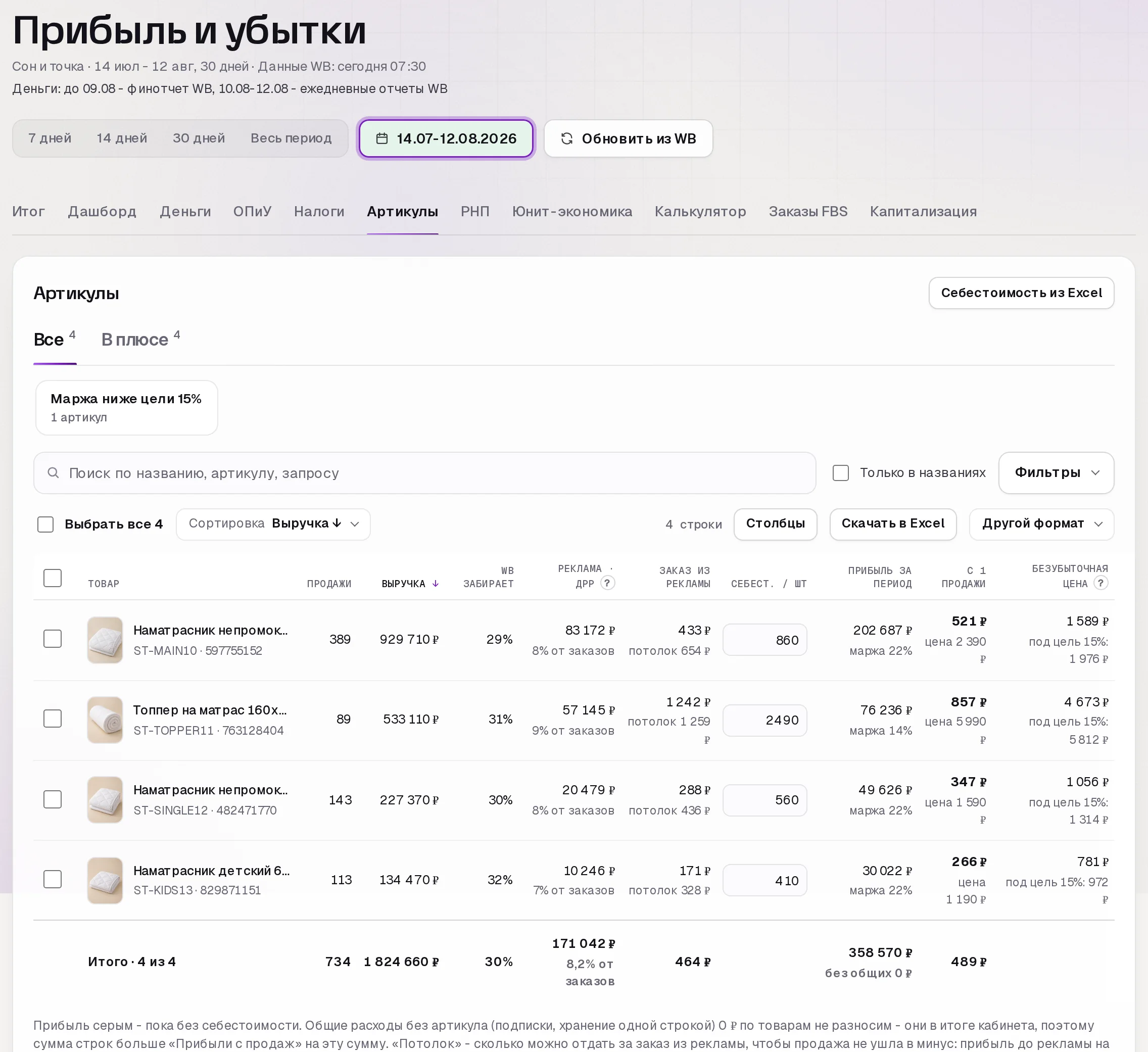Click the calendar icon in date range button
Image resolution: width=1148 pixels, height=1052 pixels.
click(x=382, y=138)
